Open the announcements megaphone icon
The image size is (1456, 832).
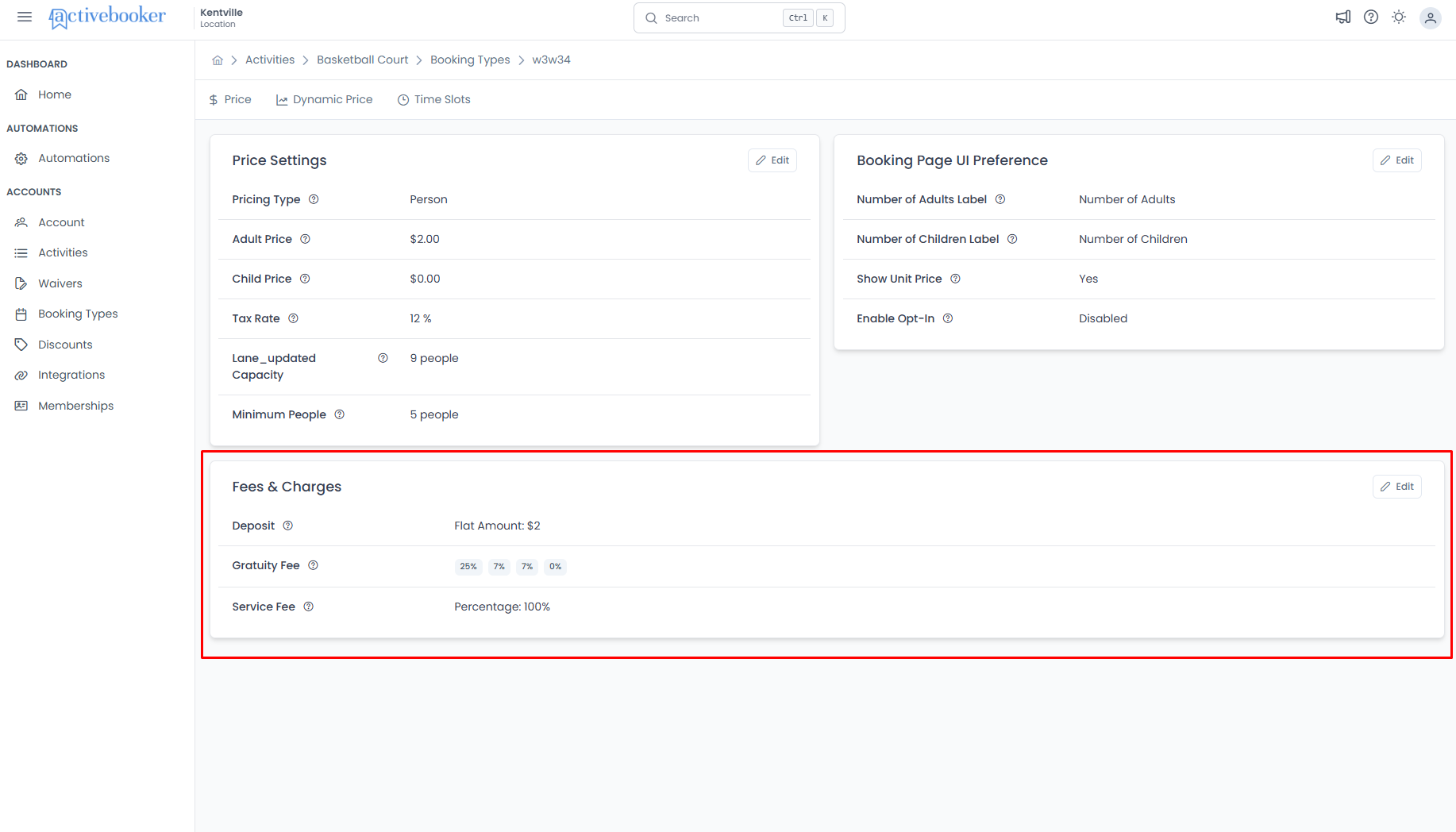(1343, 17)
